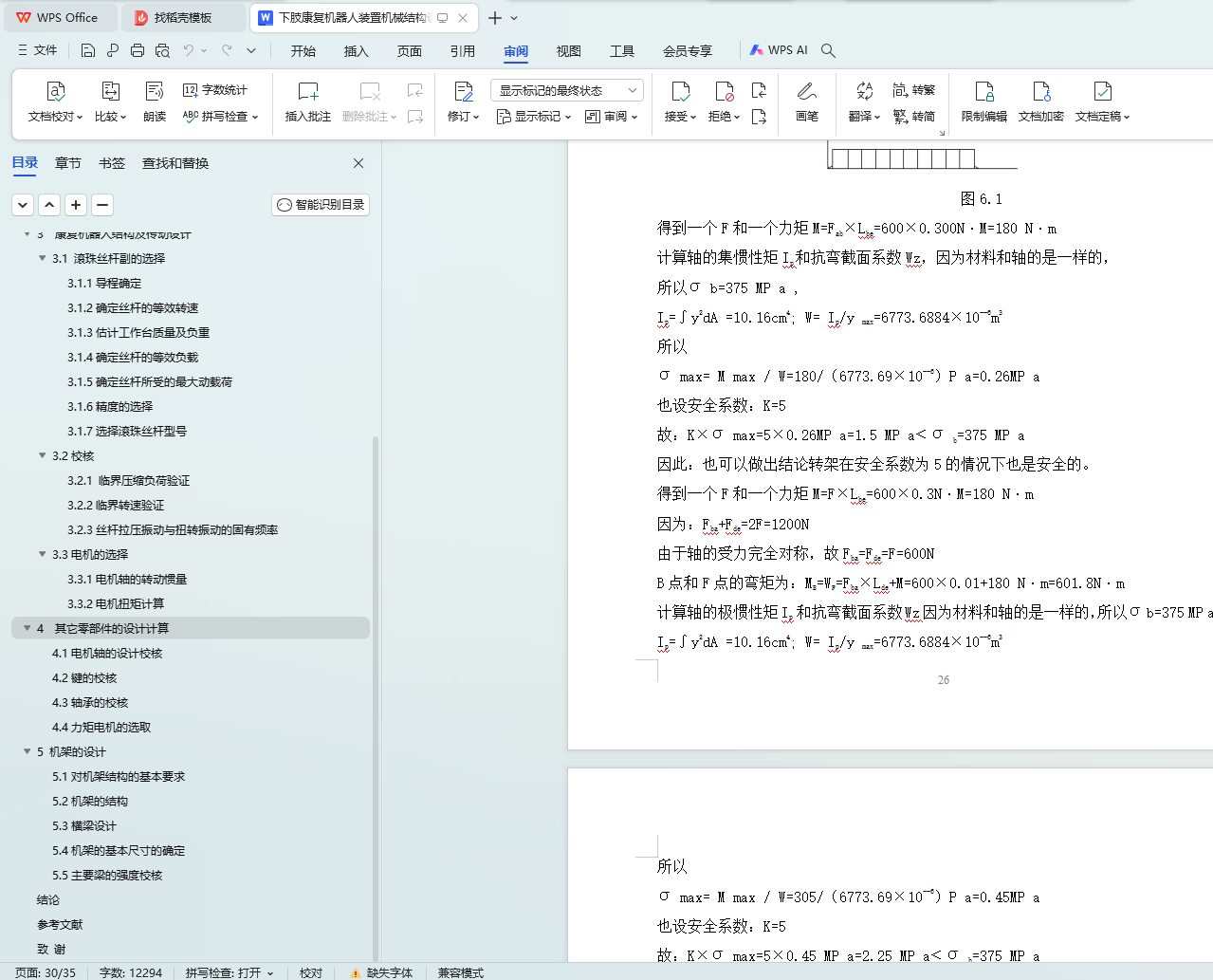Open 字数统计 word count
Image resolution: width=1213 pixels, height=980 pixels.
pos(215,90)
